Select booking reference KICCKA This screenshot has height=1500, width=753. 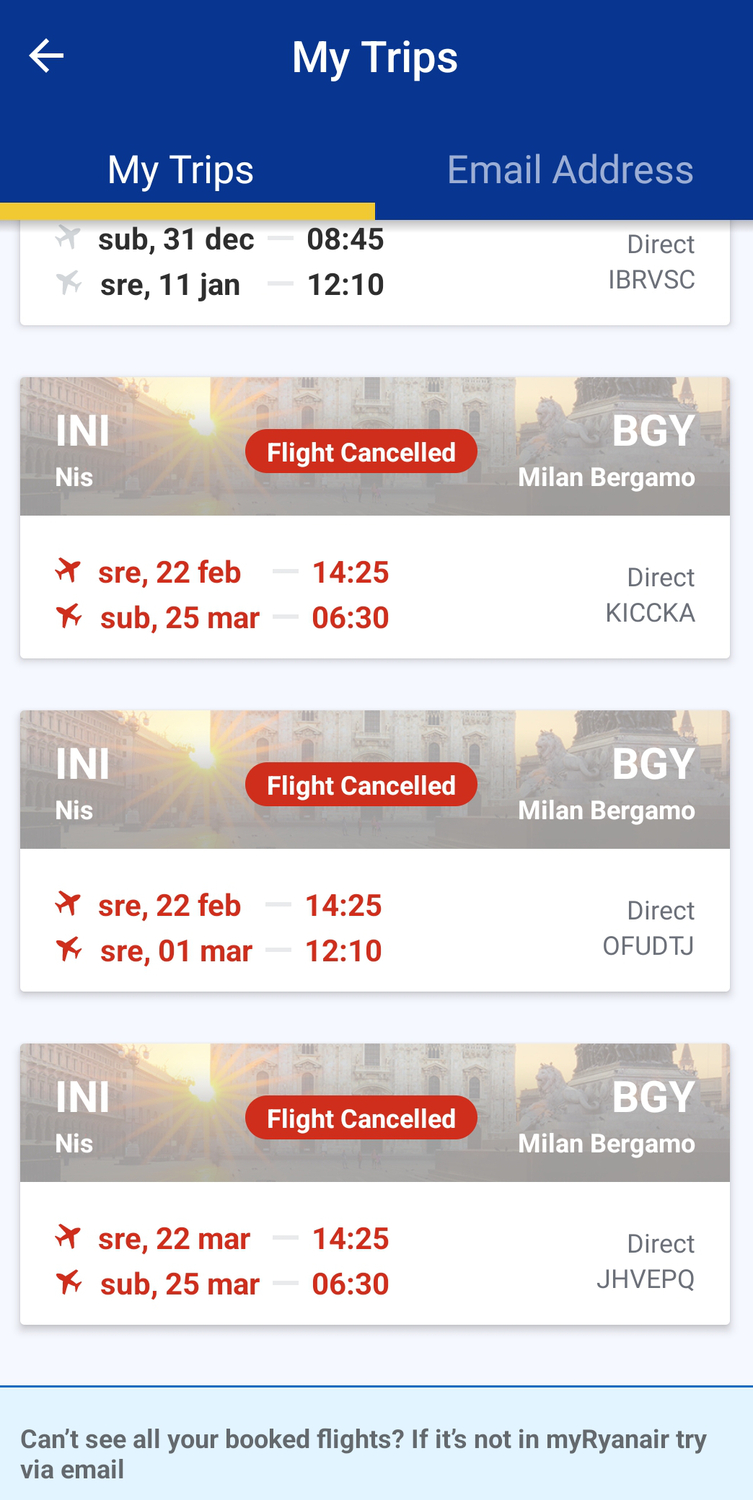(x=650, y=613)
